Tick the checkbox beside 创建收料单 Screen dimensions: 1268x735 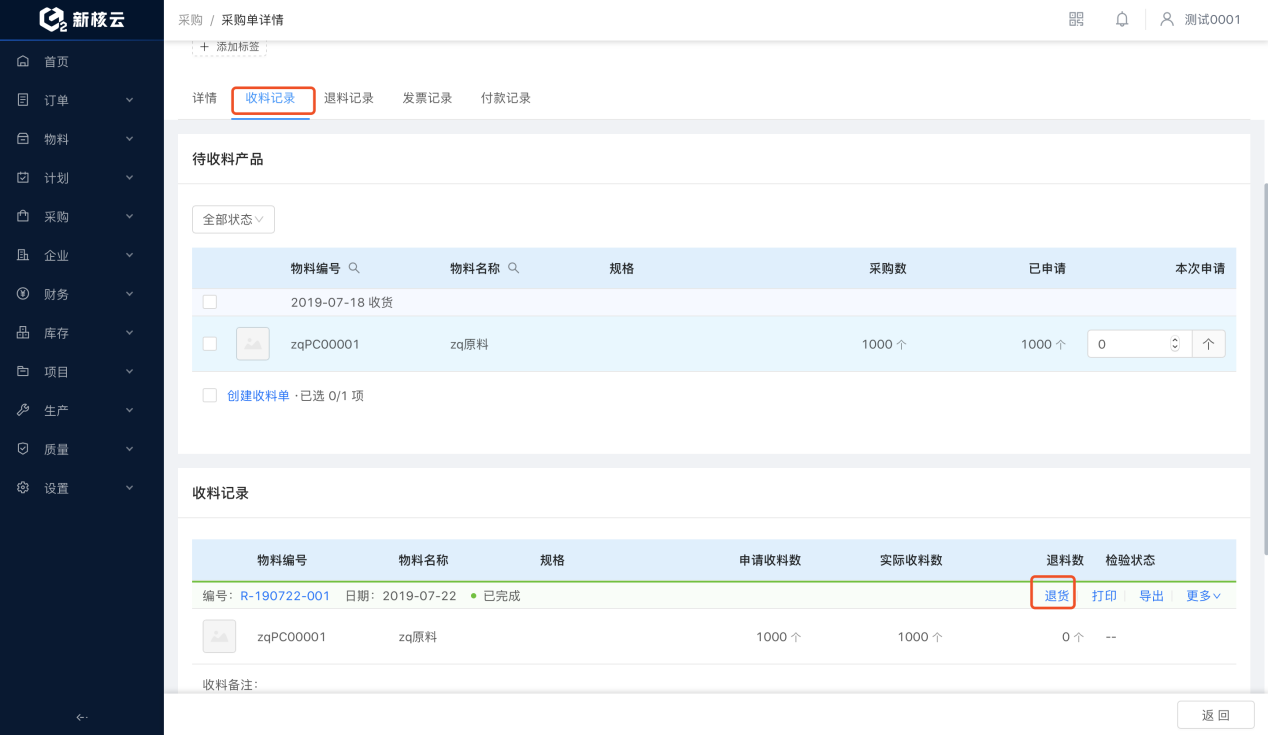point(210,396)
